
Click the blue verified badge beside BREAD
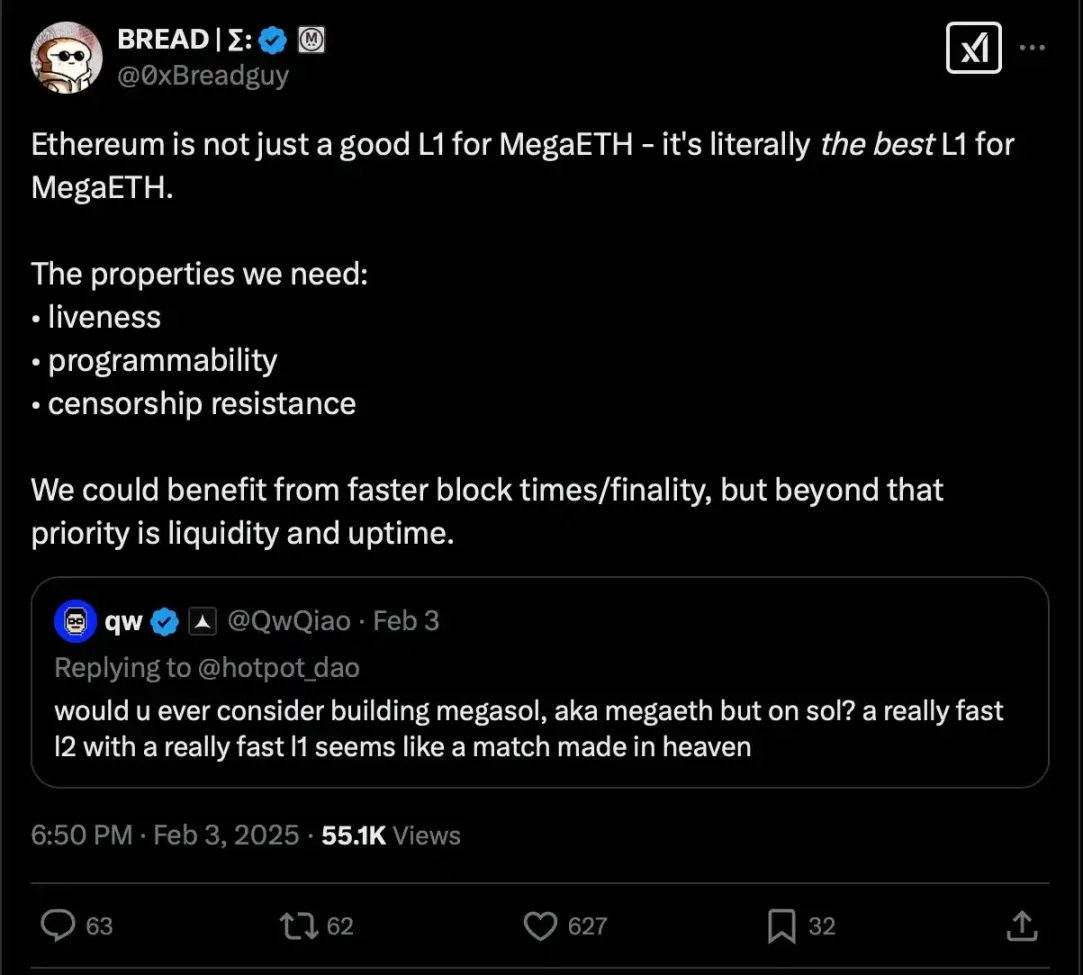tap(273, 41)
